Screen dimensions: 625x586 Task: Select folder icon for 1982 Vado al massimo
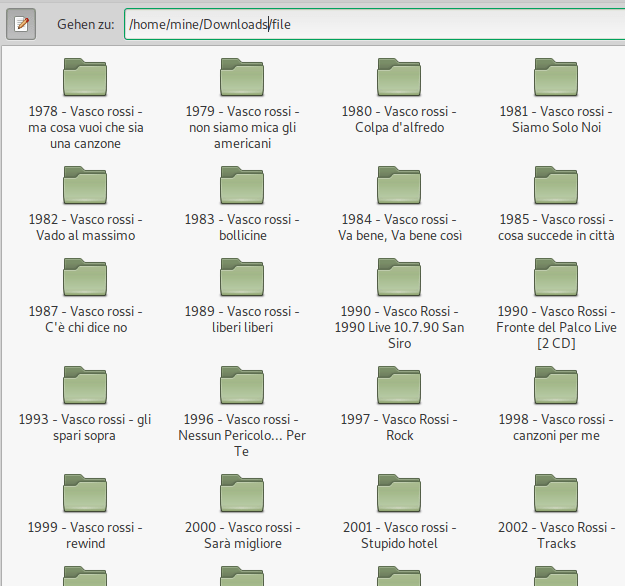coord(85,185)
